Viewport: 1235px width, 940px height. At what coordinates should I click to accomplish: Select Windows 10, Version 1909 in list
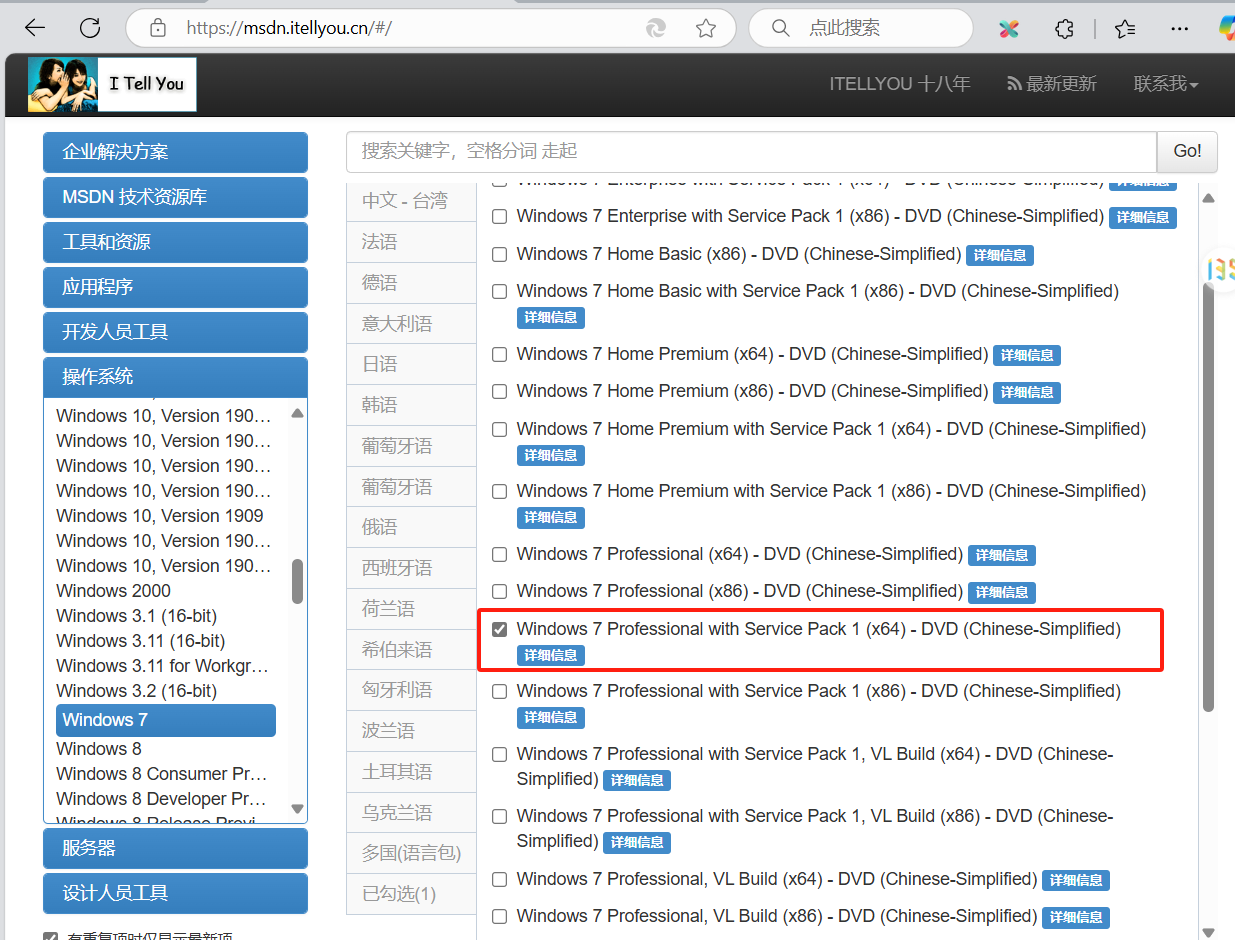160,516
